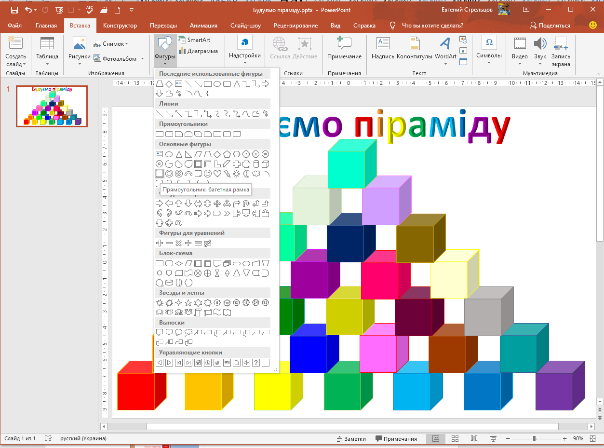
Task: Click the Диаграмма chart icon
Action: (202, 47)
